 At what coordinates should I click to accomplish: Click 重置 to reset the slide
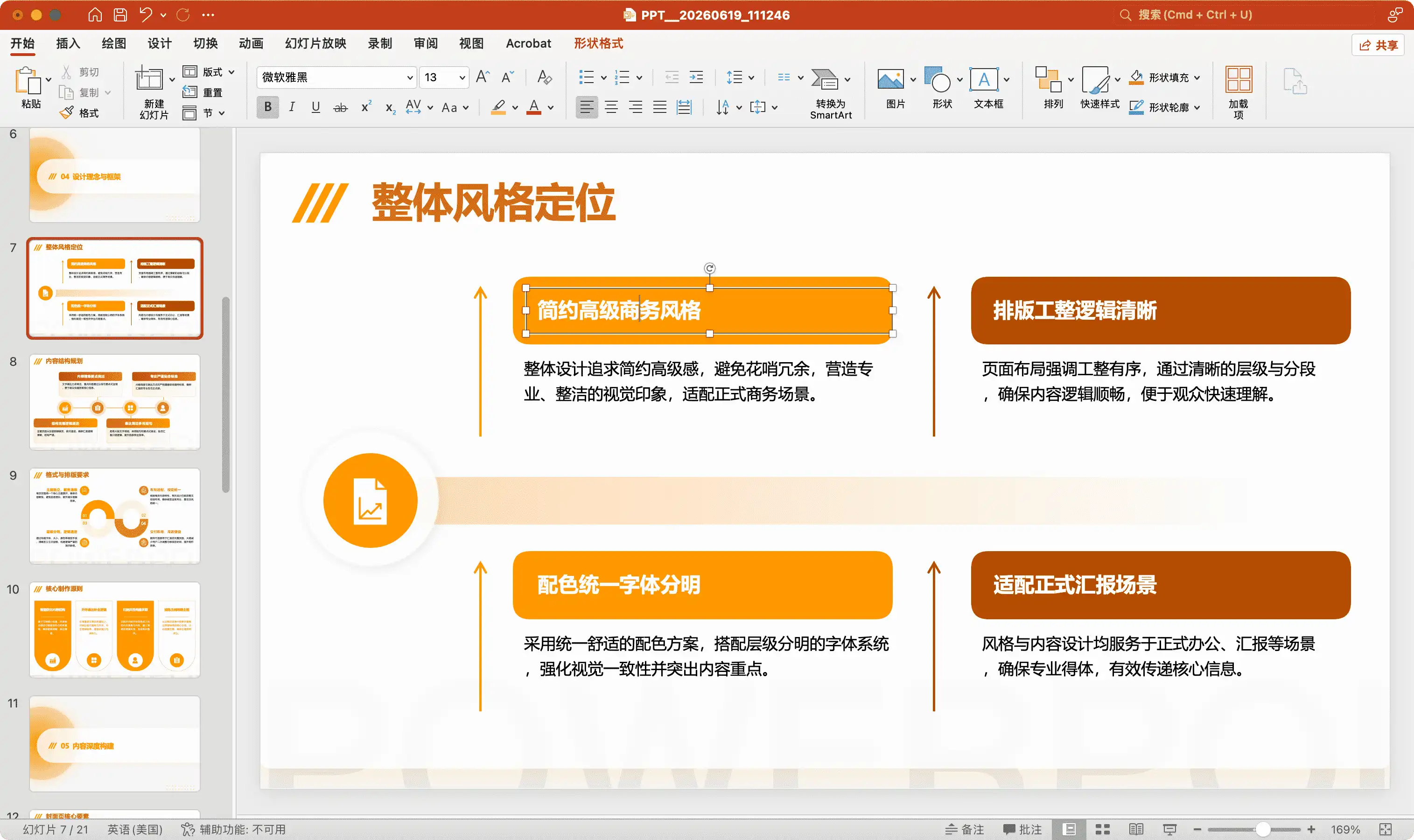(x=203, y=92)
